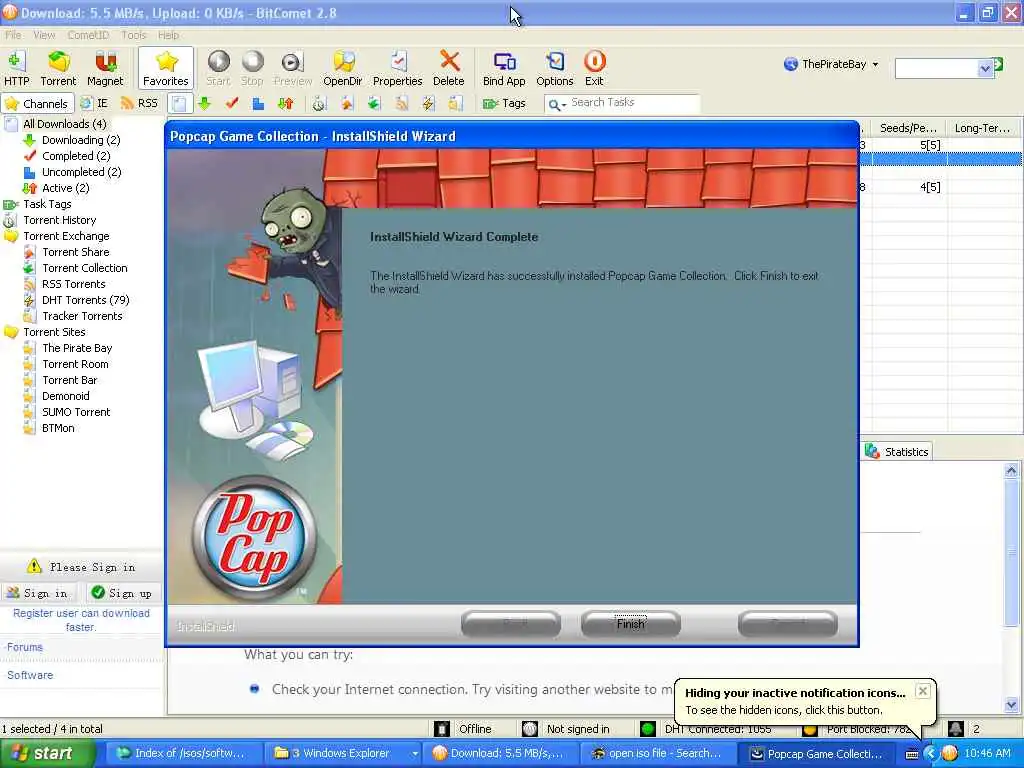Open the File menu

(13, 35)
